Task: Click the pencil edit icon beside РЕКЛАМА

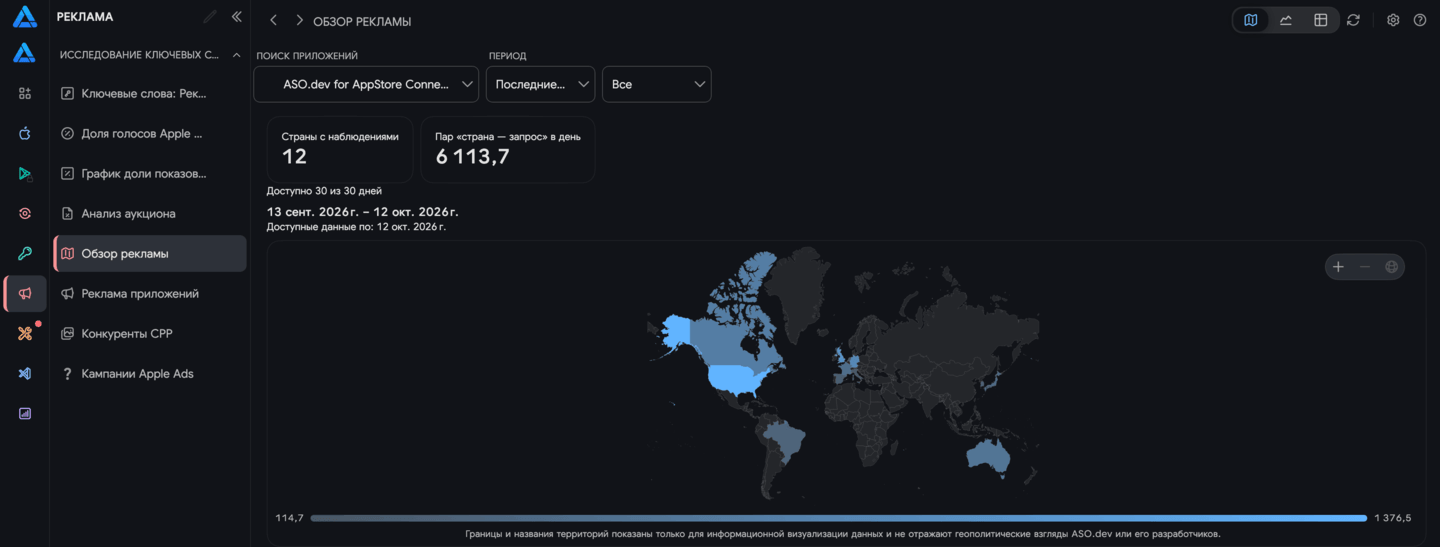Action: pyautogui.click(x=209, y=17)
